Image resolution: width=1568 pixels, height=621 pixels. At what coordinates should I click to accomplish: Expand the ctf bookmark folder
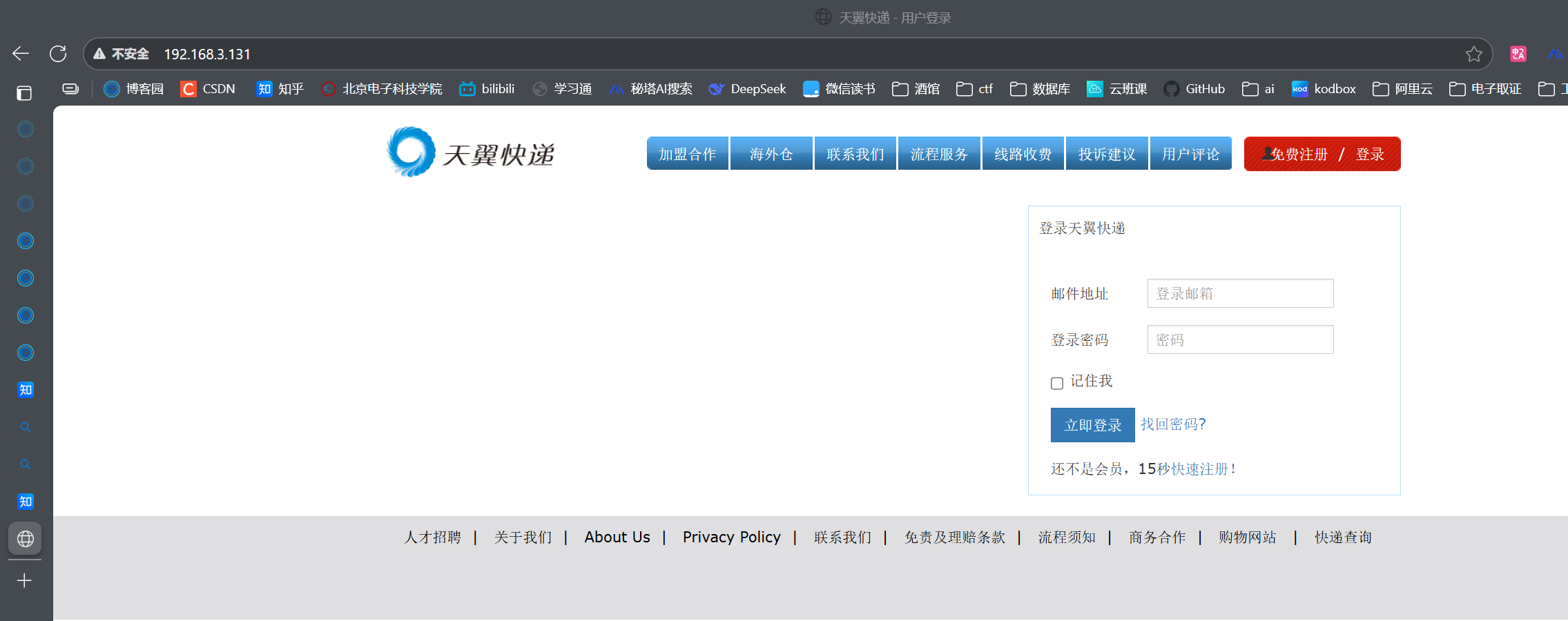click(x=974, y=89)
